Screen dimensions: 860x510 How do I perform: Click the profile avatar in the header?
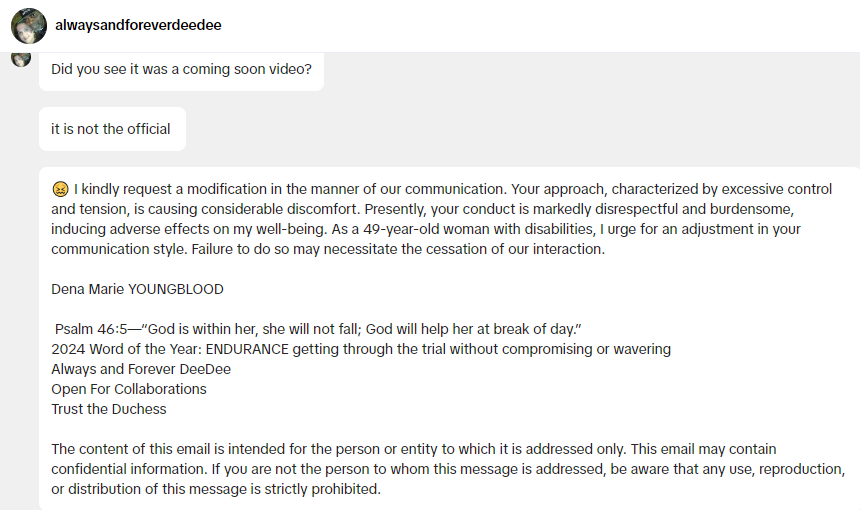click(x=29, y=25)
